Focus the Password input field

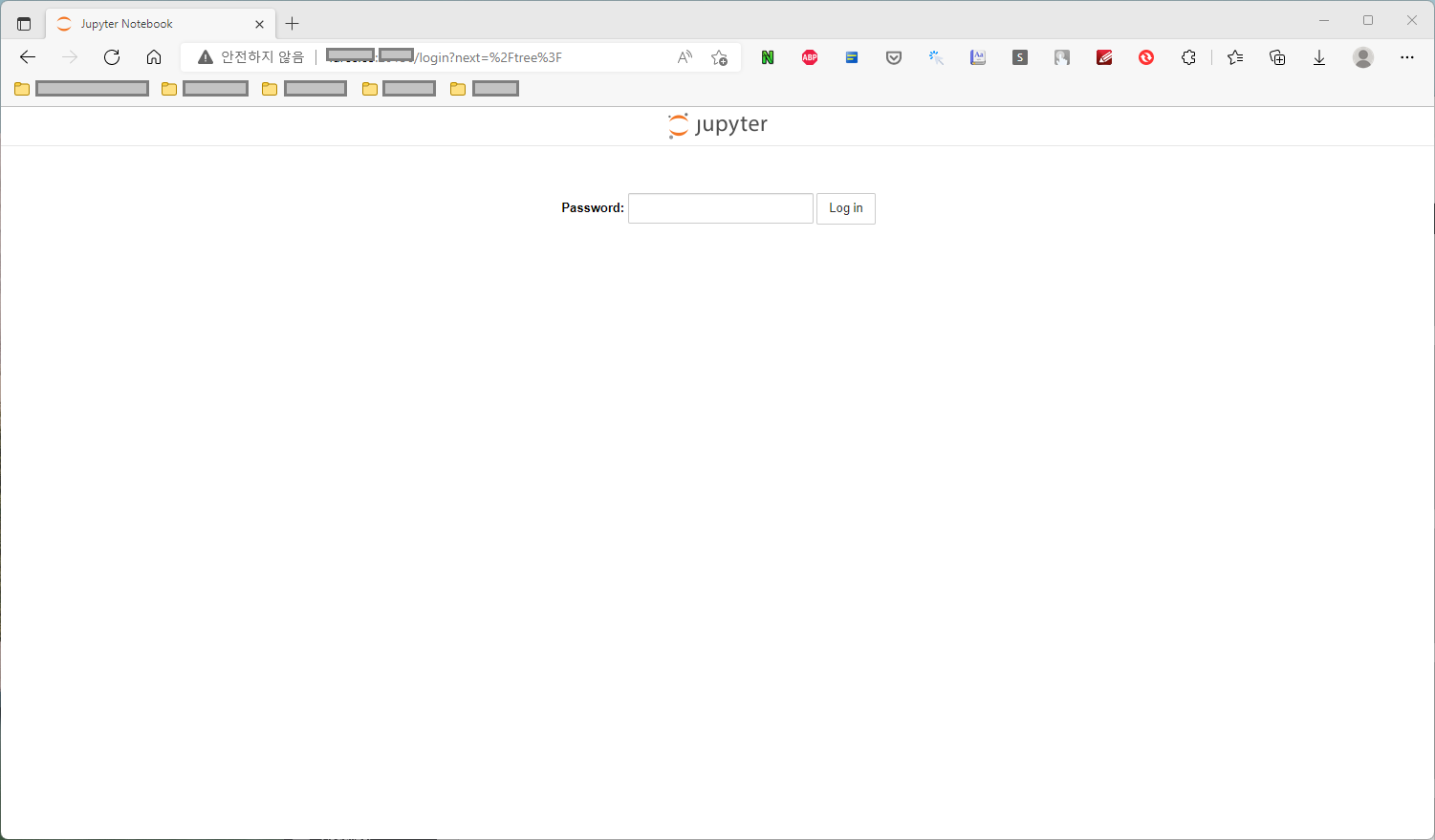click(x=721, y=208)
